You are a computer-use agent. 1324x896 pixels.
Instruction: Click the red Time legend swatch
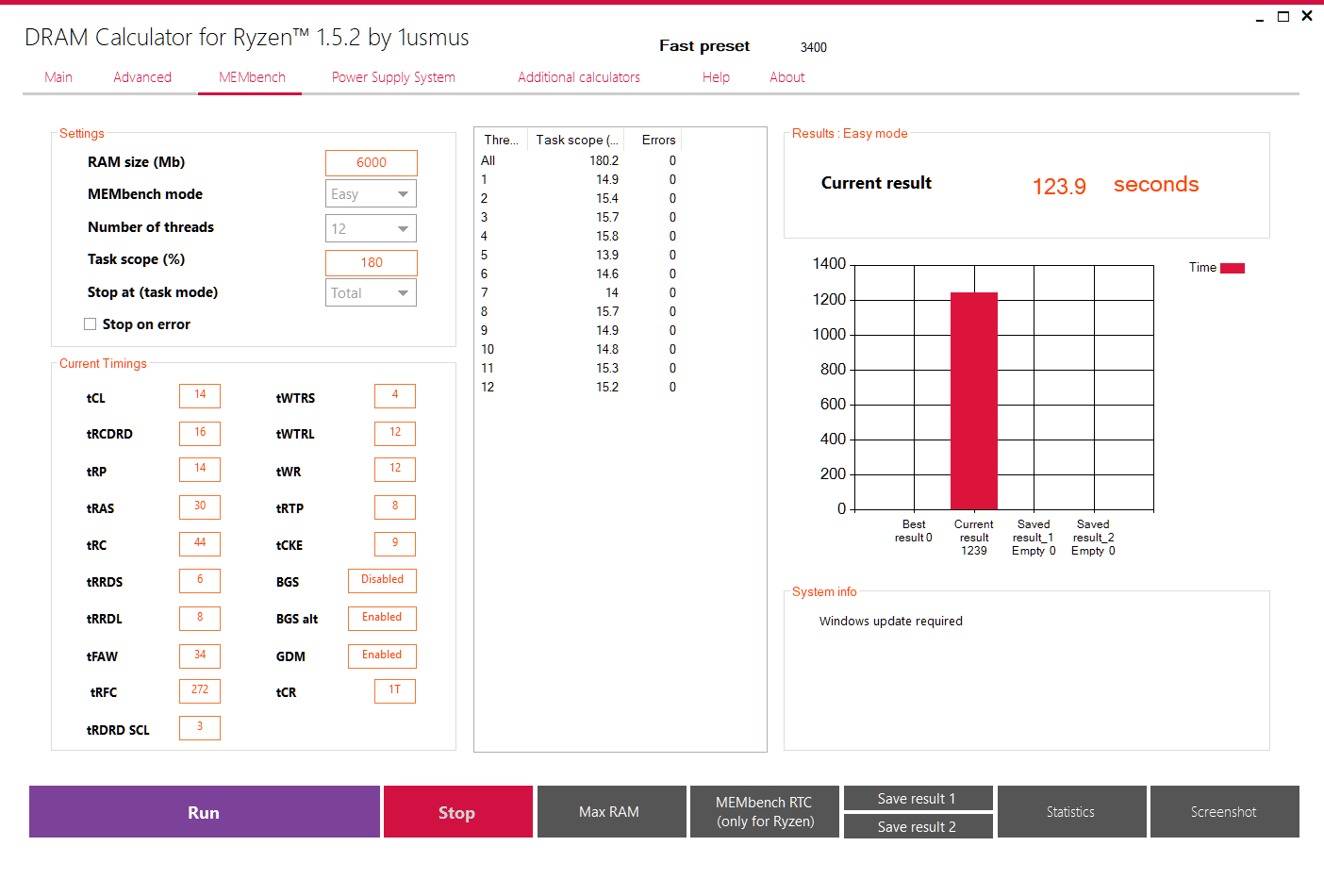point(1233,268)
